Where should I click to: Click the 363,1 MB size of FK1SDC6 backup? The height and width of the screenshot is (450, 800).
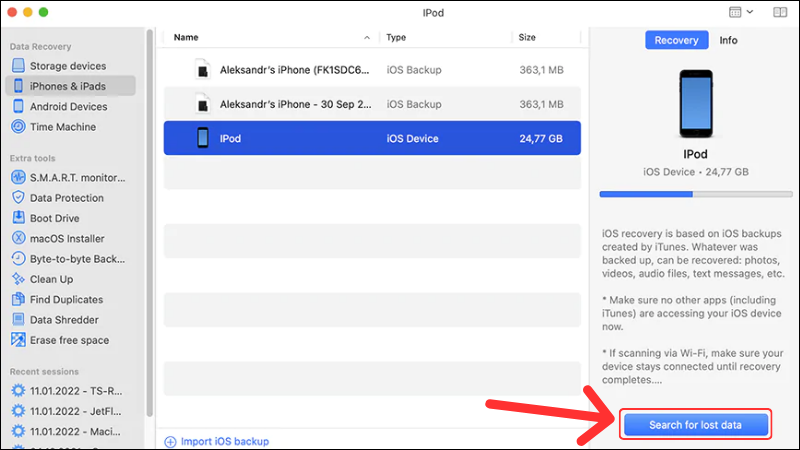(x=541, y=70)
